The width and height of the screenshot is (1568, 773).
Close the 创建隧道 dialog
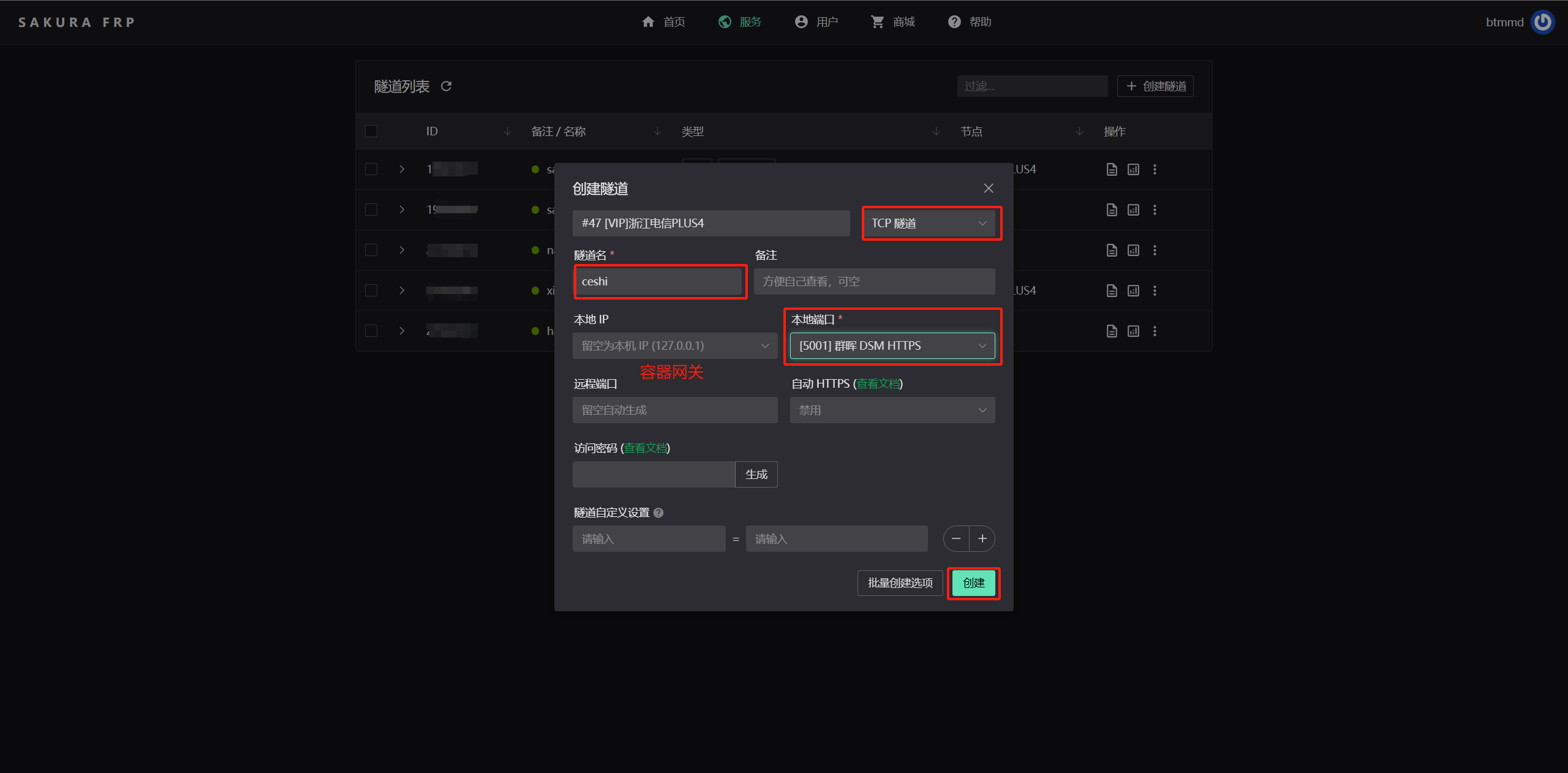pyautogui.click(x=989, y=188)
